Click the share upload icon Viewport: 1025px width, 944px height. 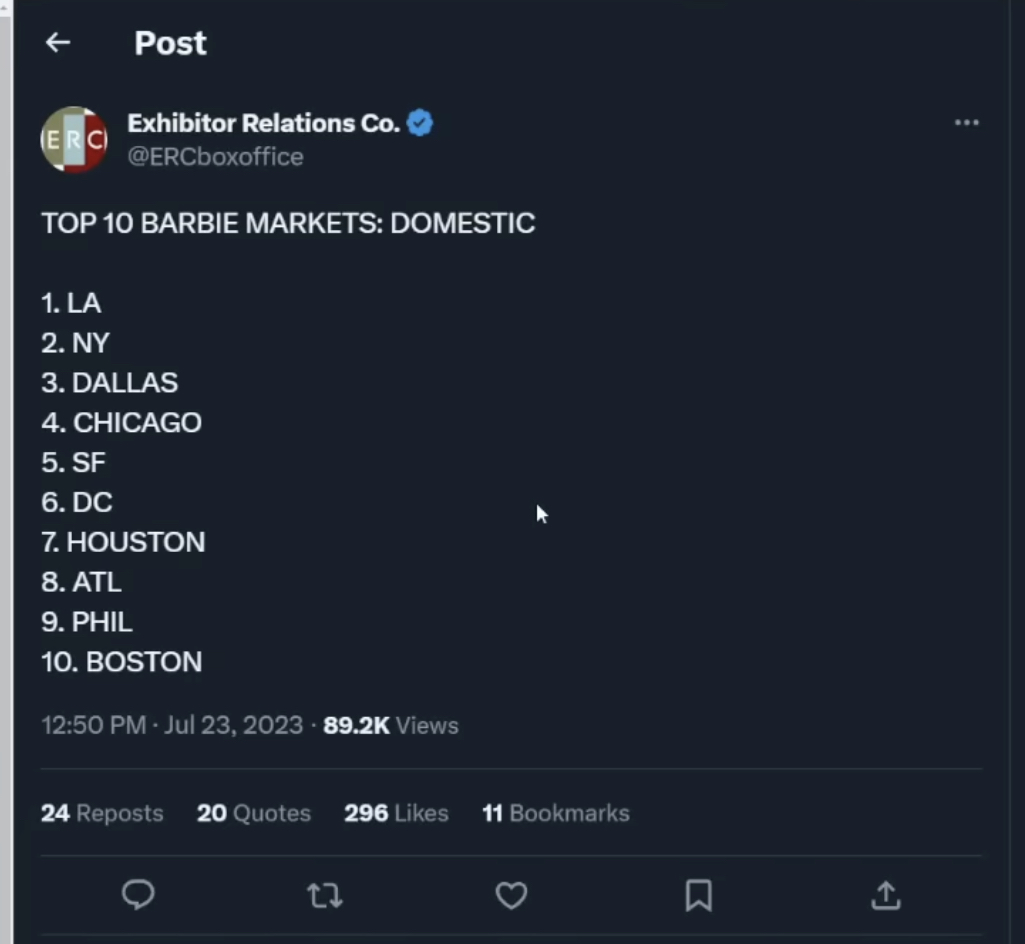[885, 895]
